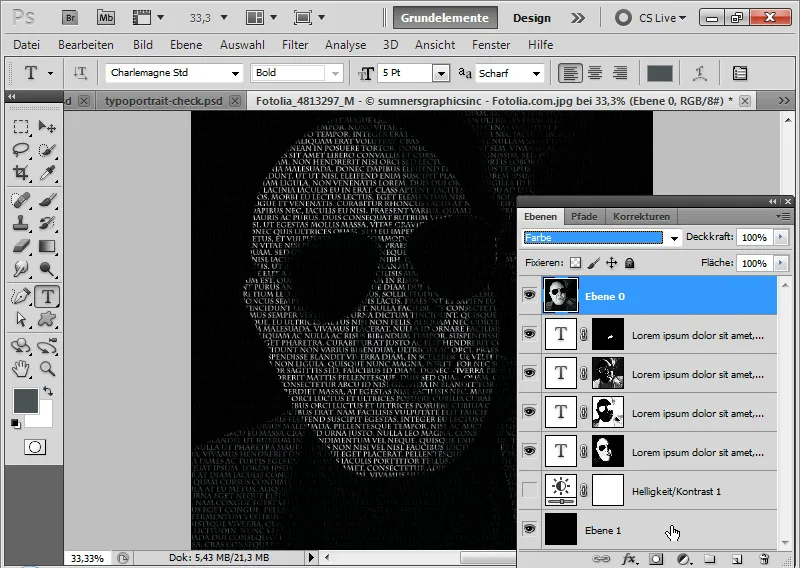
Task: Toggle lock transparent pixels
Action: click(576, 263)
